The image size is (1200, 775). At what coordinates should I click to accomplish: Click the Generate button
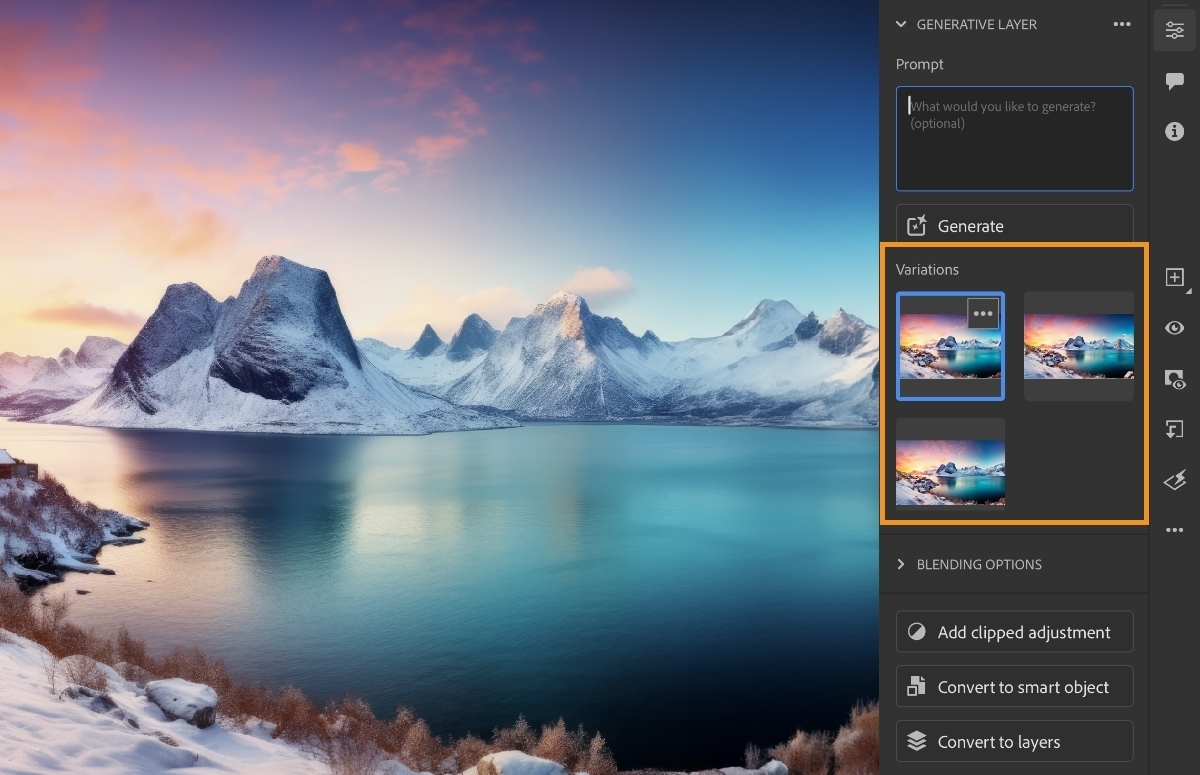tap(1014, 226)
